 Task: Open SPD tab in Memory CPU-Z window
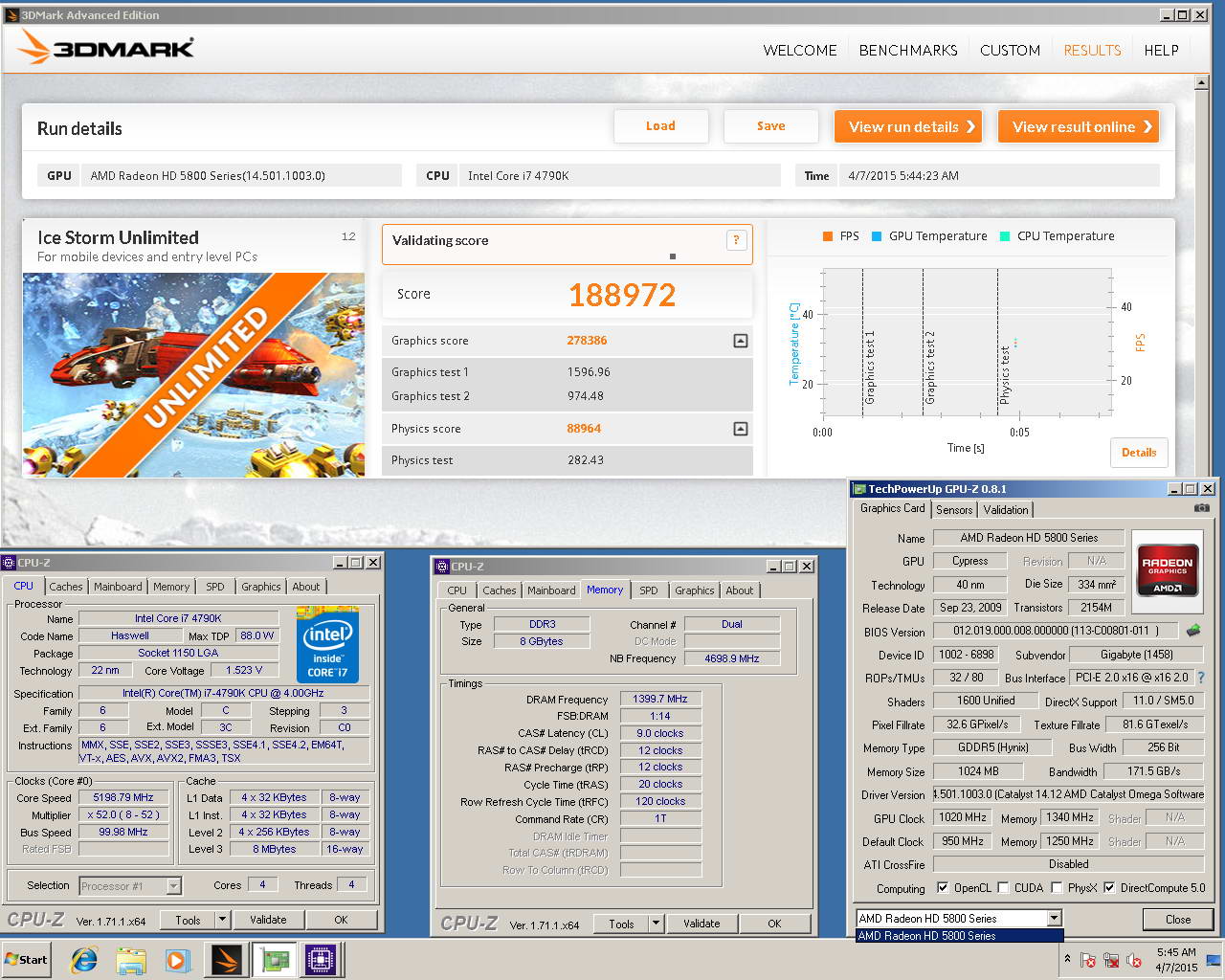point(649,590)
